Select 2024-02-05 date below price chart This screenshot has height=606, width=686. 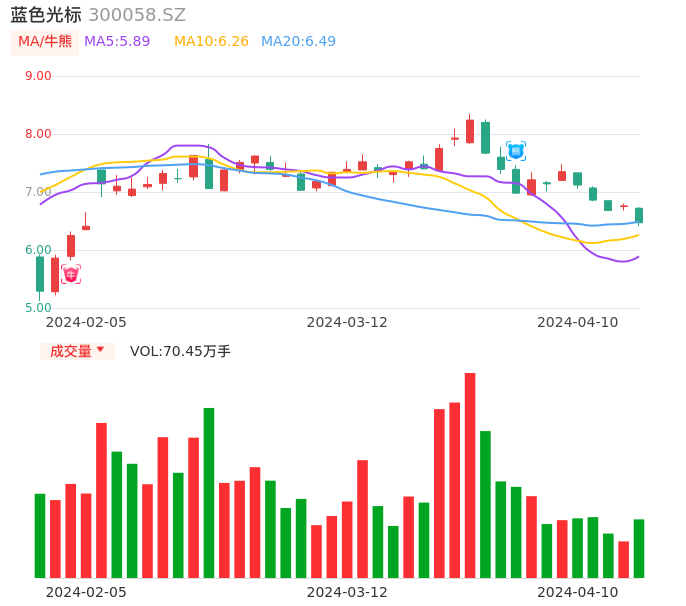86,322
